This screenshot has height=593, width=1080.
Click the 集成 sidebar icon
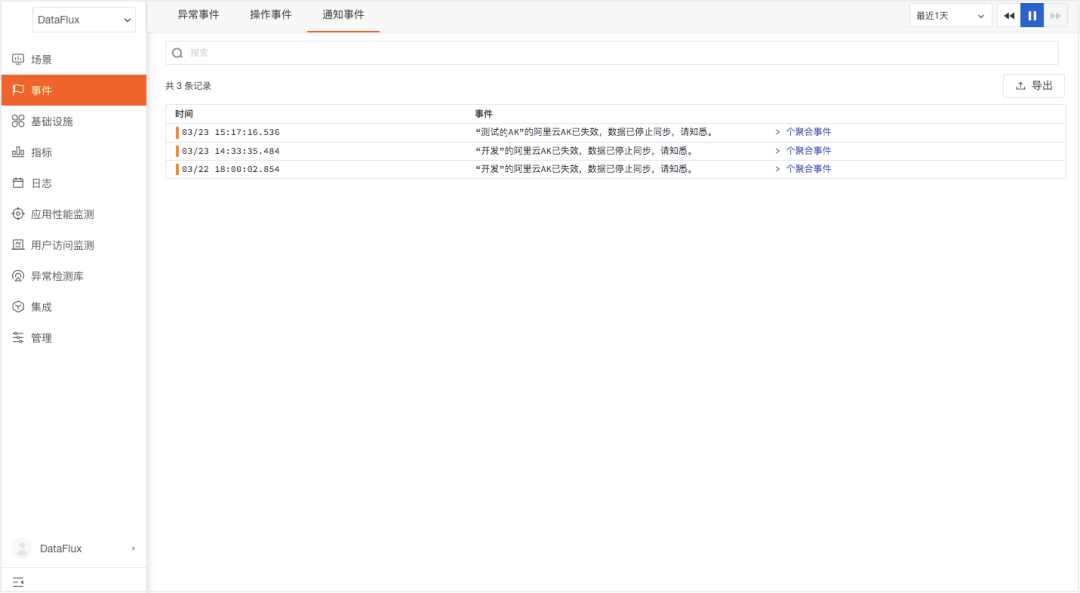18,307
